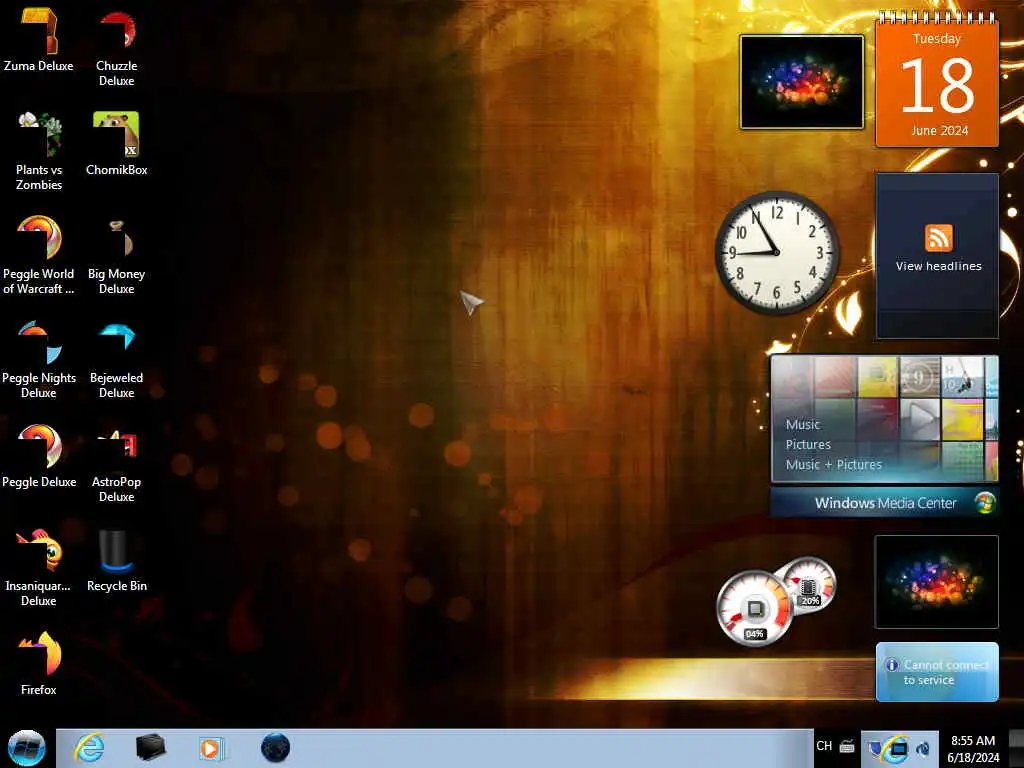This screenshot has height=768, width=1024.
Task: Open the taskbar clock showing 8:55 AM
Action: tap(973, 748)
